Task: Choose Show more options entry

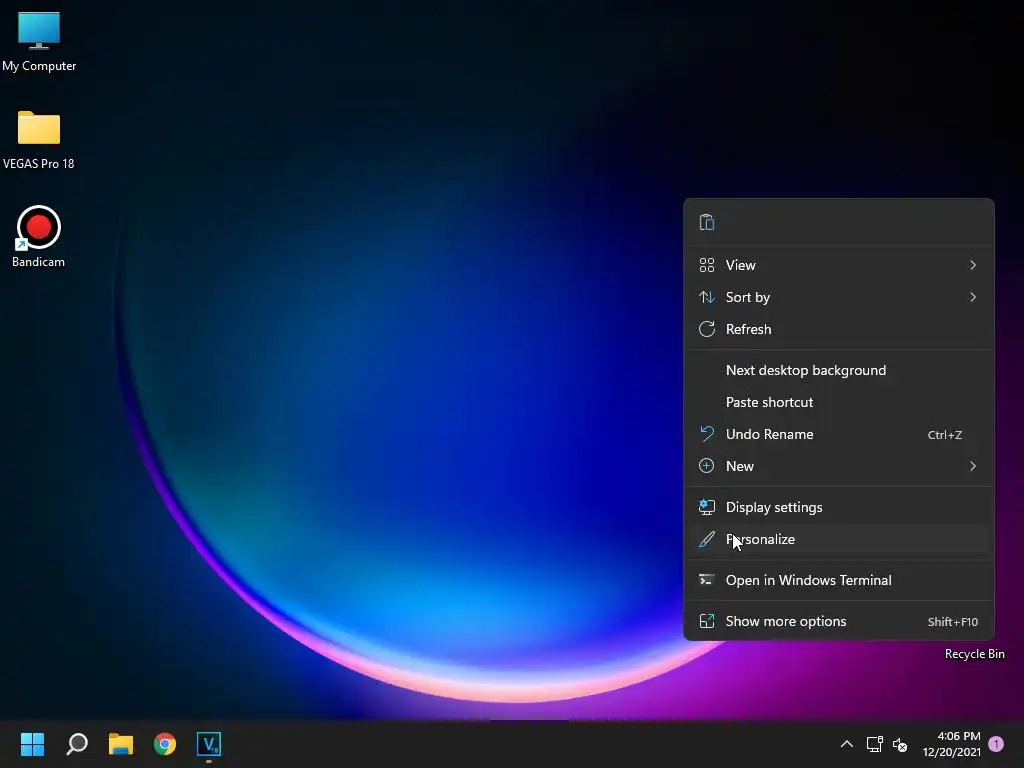Action: pyautogui.click(x=839, y=621)
